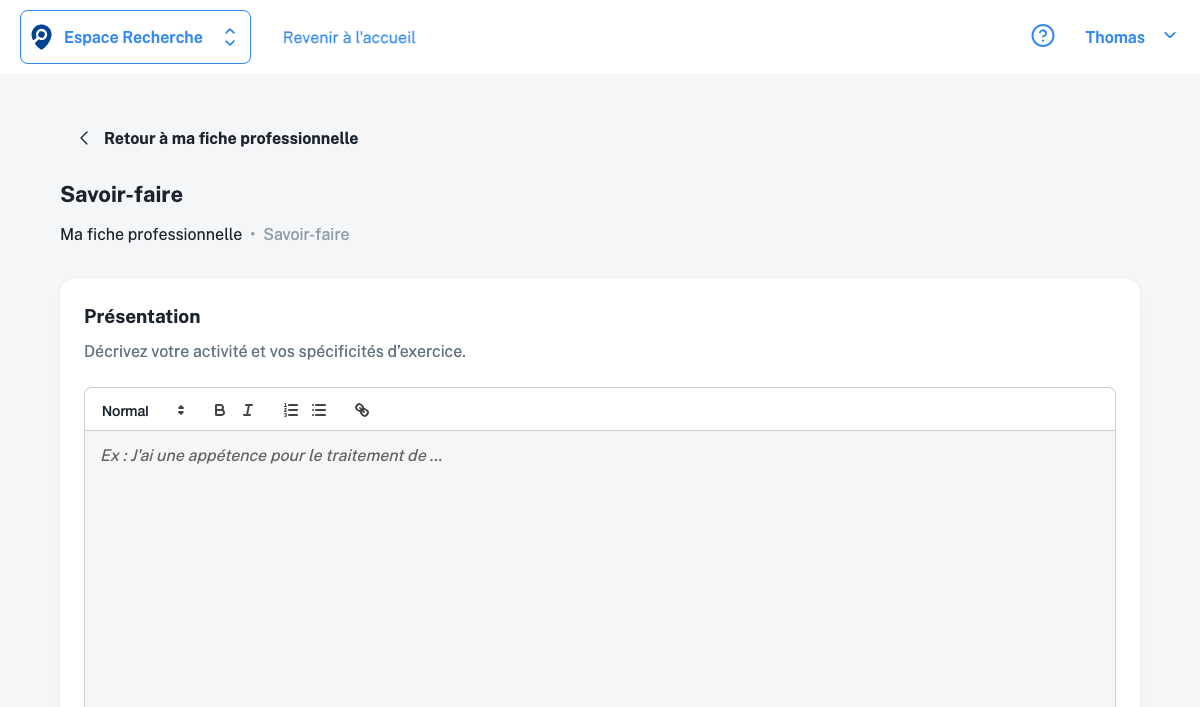Expand the Espace Recherche selector chevrons

pyautogui.click(x=230, y=37)
